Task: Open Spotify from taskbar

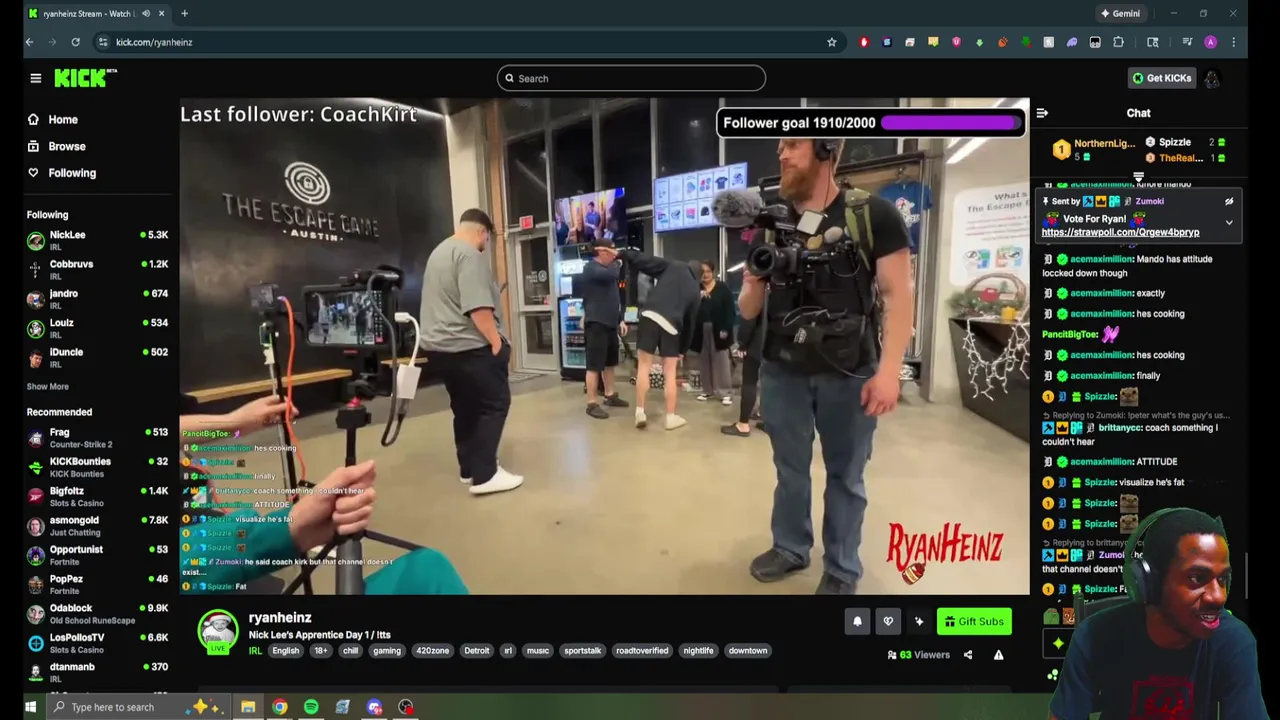Action: coord(311,707)
